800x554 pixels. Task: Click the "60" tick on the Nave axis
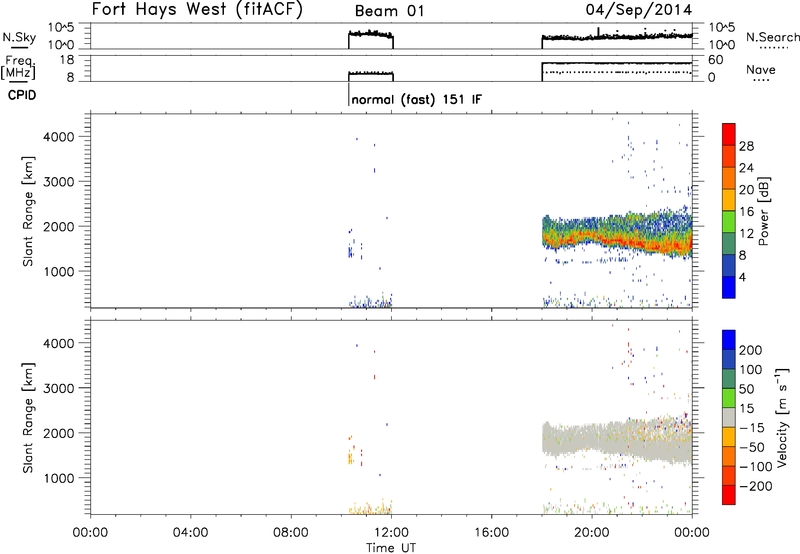tap(716, 60)
